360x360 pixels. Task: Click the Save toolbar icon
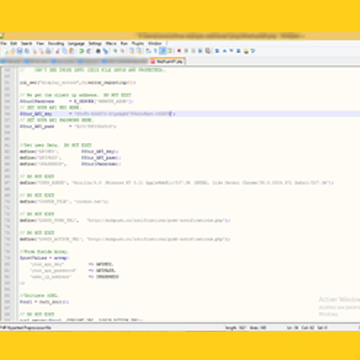19,51
